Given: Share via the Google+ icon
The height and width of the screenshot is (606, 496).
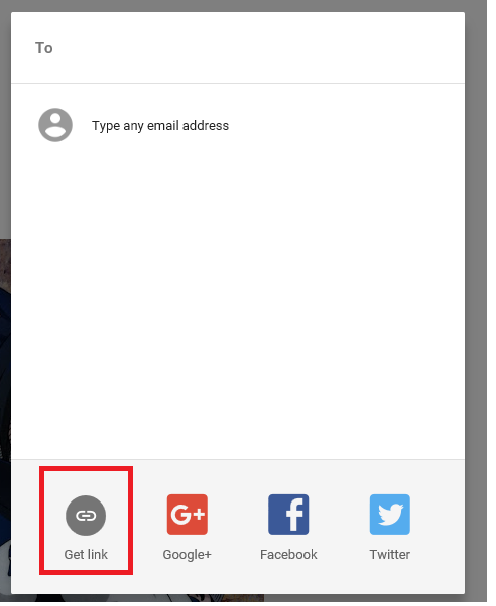Looking at the screenshot, I should pos(187,514).
